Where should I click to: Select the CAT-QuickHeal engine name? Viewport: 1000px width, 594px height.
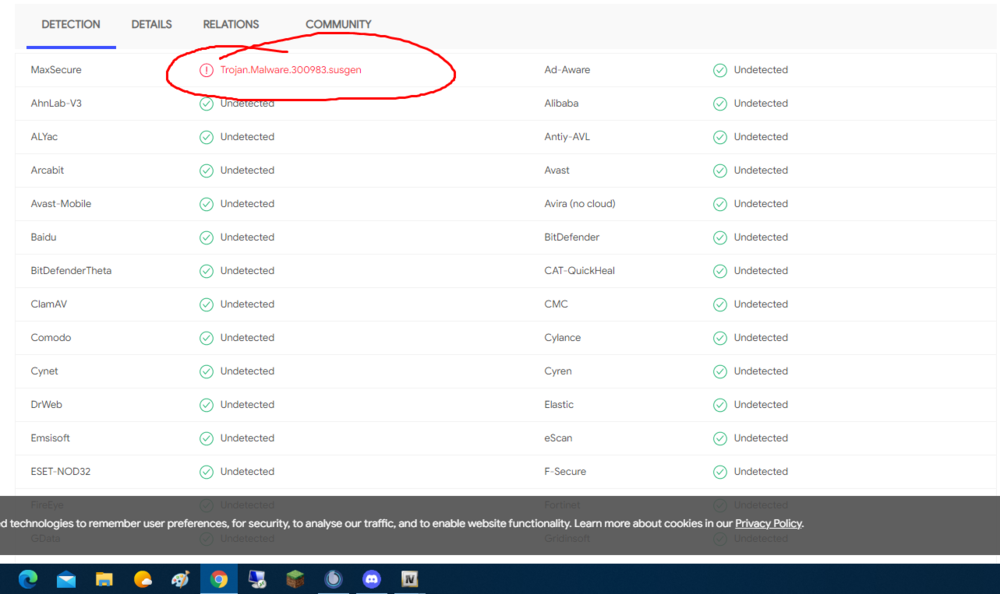click(x=580, y=271)
